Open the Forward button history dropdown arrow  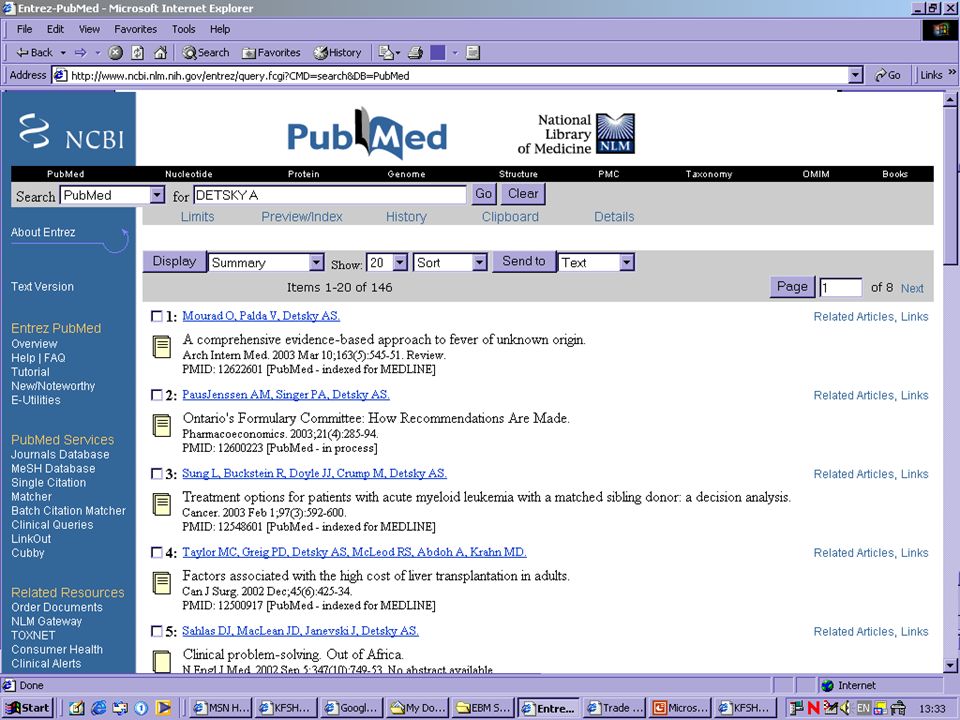click(97, 53)
